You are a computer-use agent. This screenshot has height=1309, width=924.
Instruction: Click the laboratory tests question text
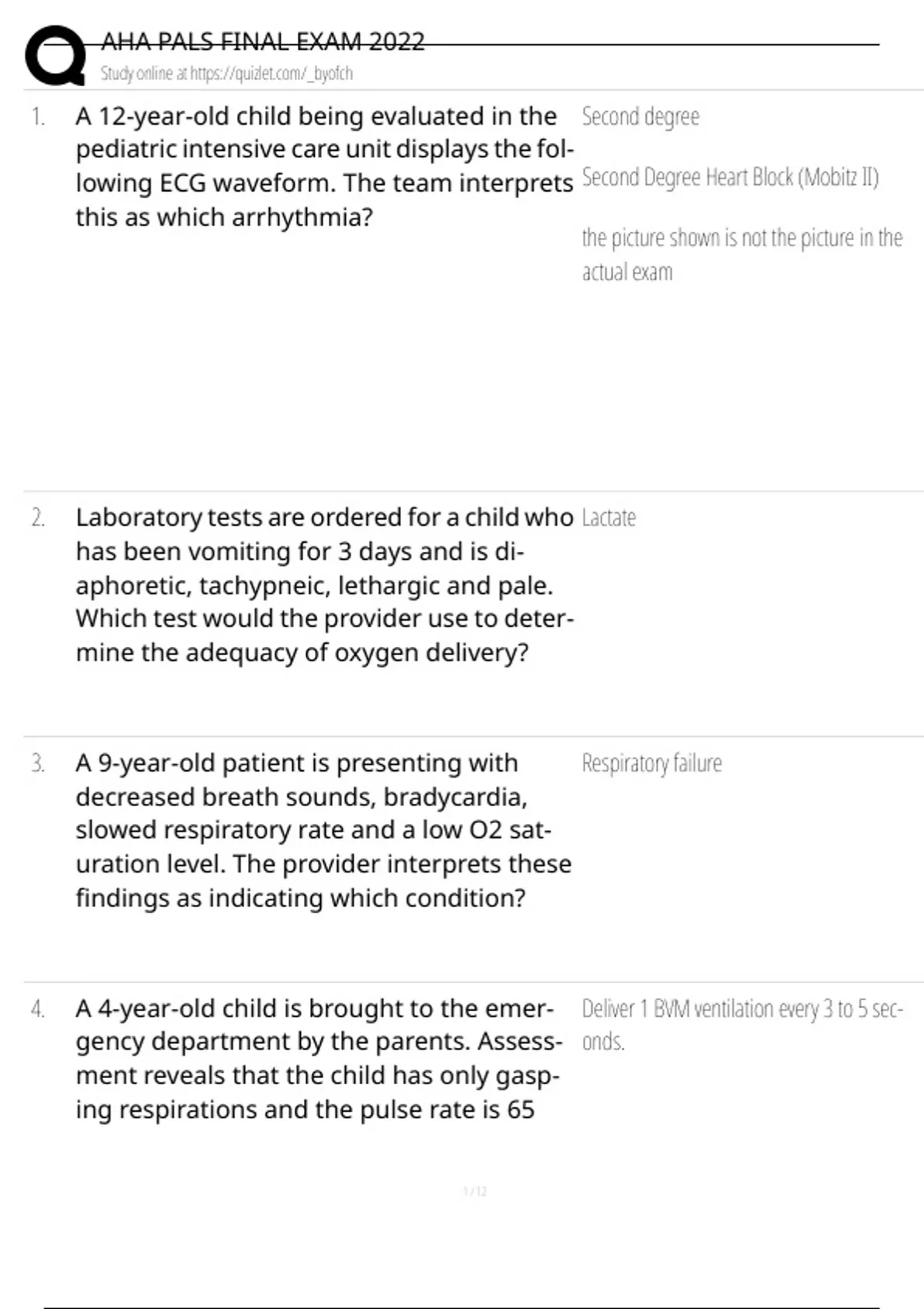tap(323, 585)
